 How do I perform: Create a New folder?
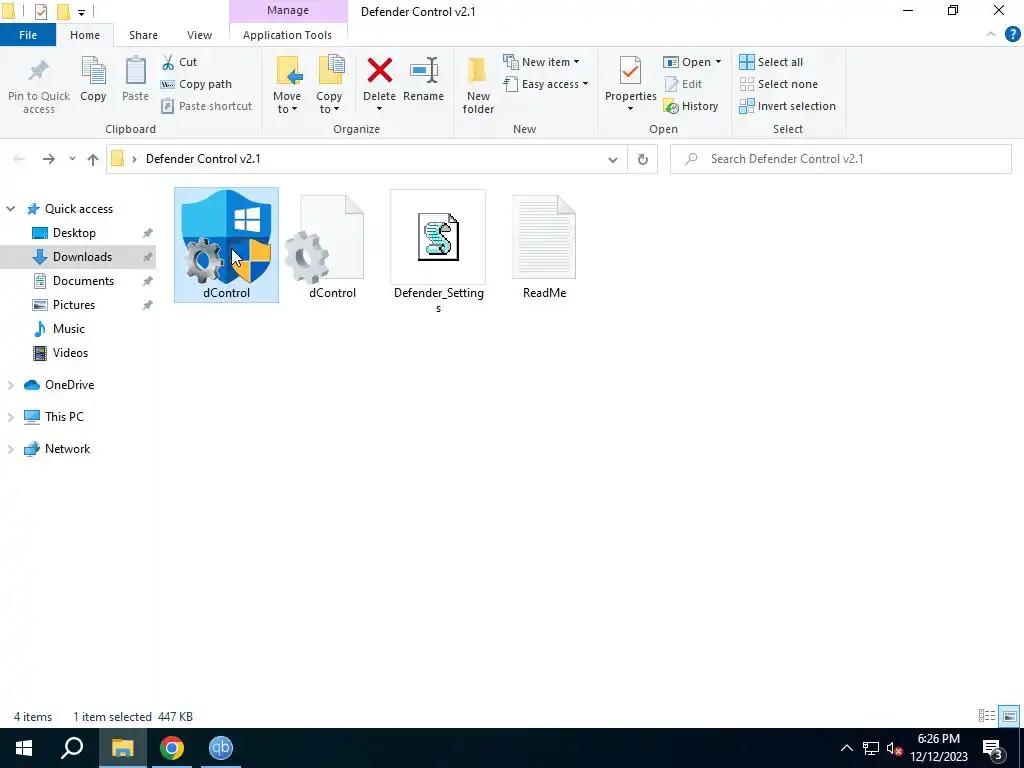(x=478, y=86)
